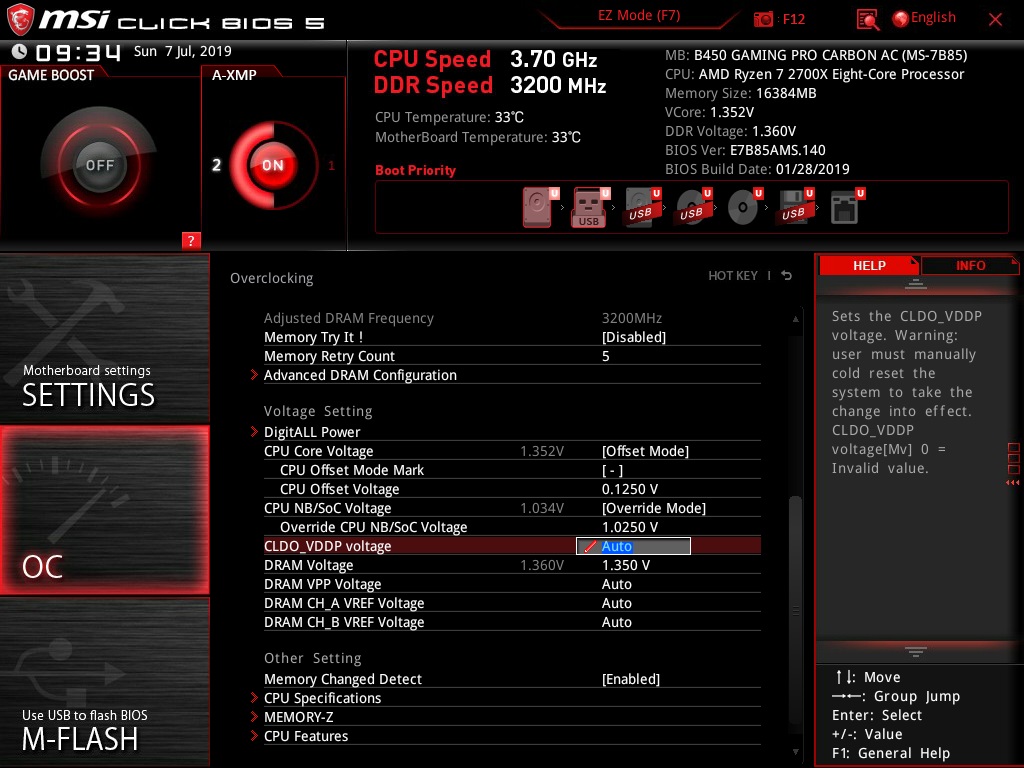Viewport: 1024px width, 768px height.
Task: Click the scrollbar down arrow
Action: coord(795,752)
